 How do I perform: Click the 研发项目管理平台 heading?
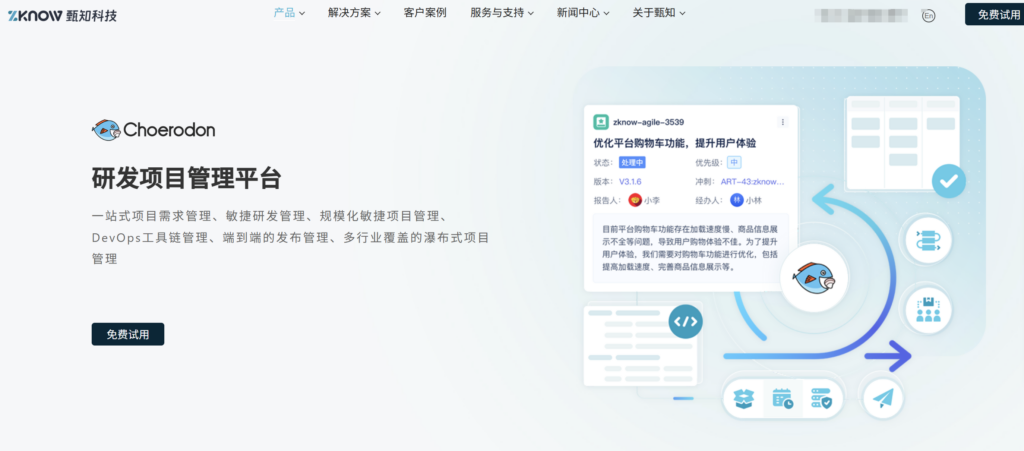coord(187,178)
